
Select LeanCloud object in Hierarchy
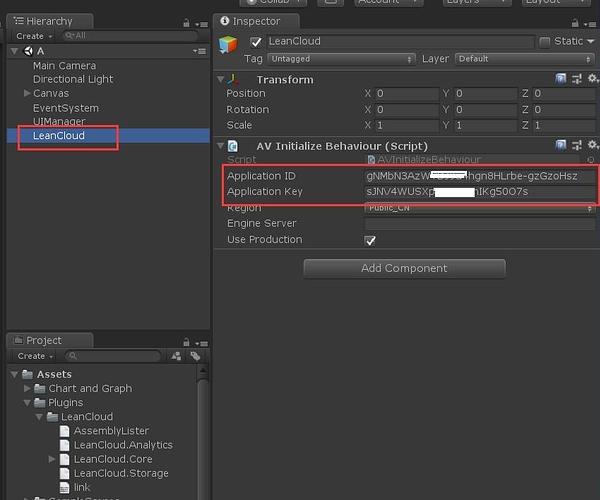coord(59,136)
